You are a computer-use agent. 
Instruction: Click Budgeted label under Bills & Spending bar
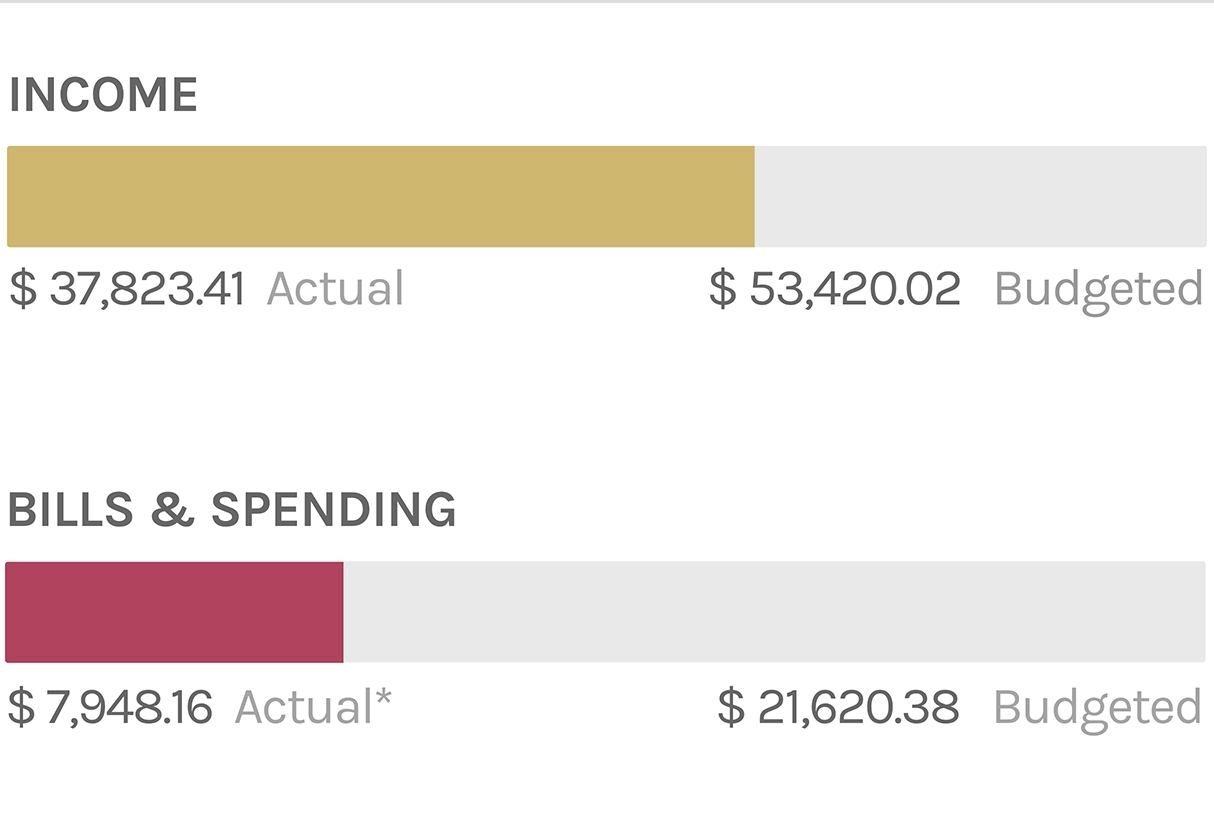1097,709
